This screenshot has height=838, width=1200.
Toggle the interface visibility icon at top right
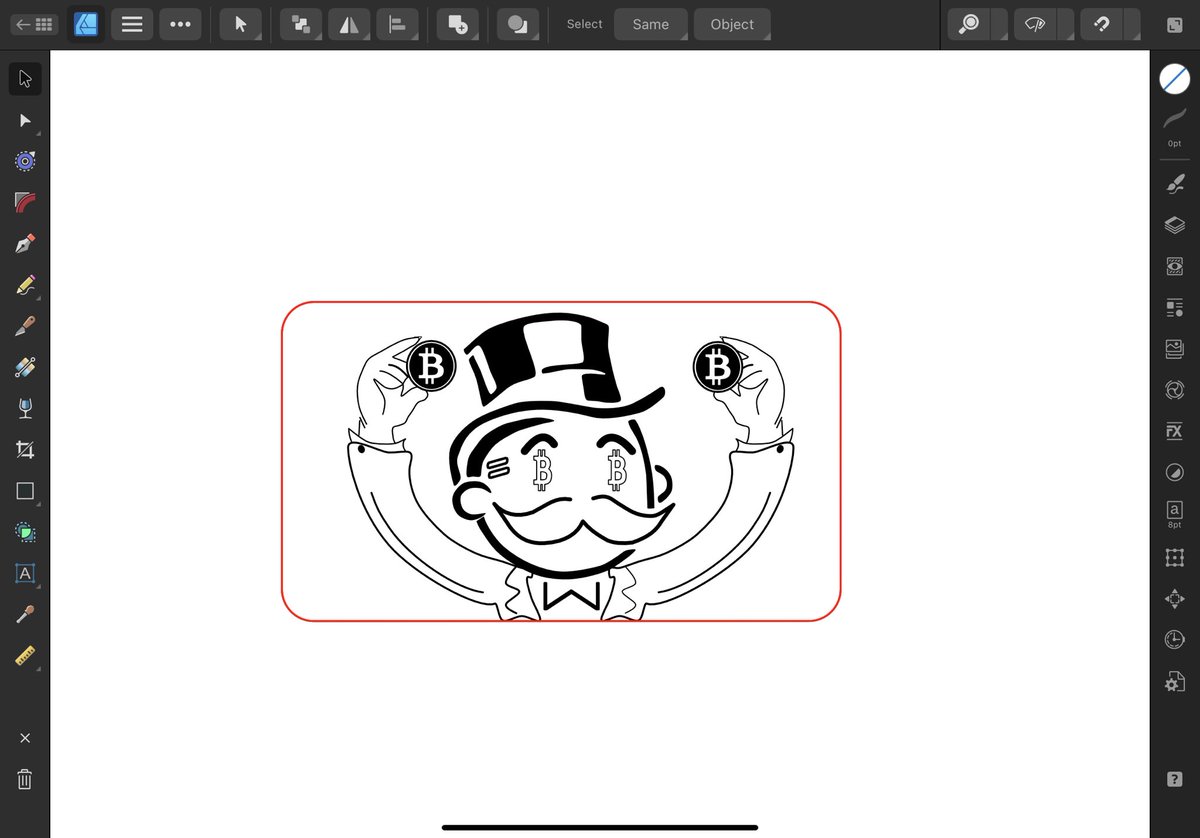1174,24
